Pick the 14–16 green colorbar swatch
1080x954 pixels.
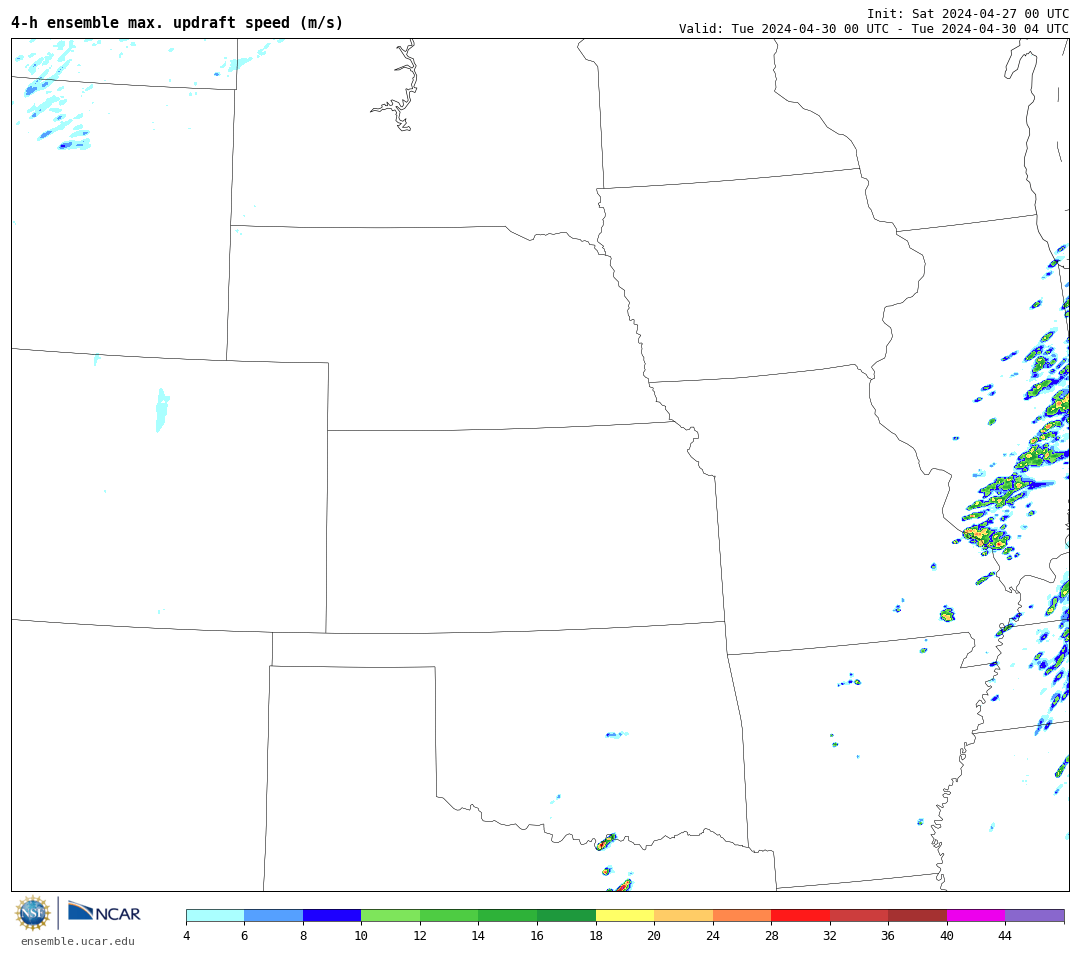click(508, 915)
